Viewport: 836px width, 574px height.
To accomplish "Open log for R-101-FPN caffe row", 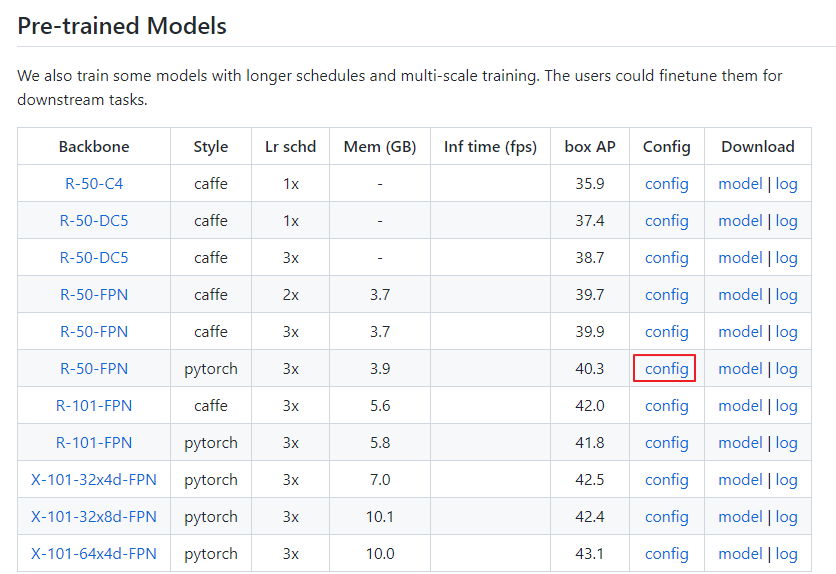I will [786, 406].
